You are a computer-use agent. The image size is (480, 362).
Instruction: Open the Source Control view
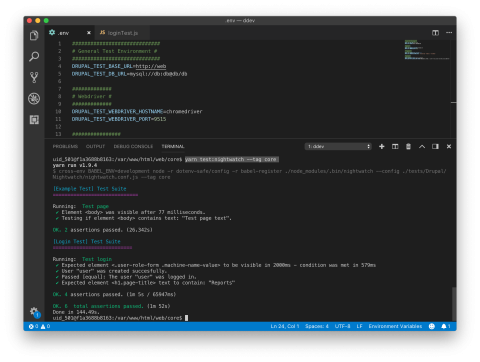pyautogui.click(x=34, y=77)
